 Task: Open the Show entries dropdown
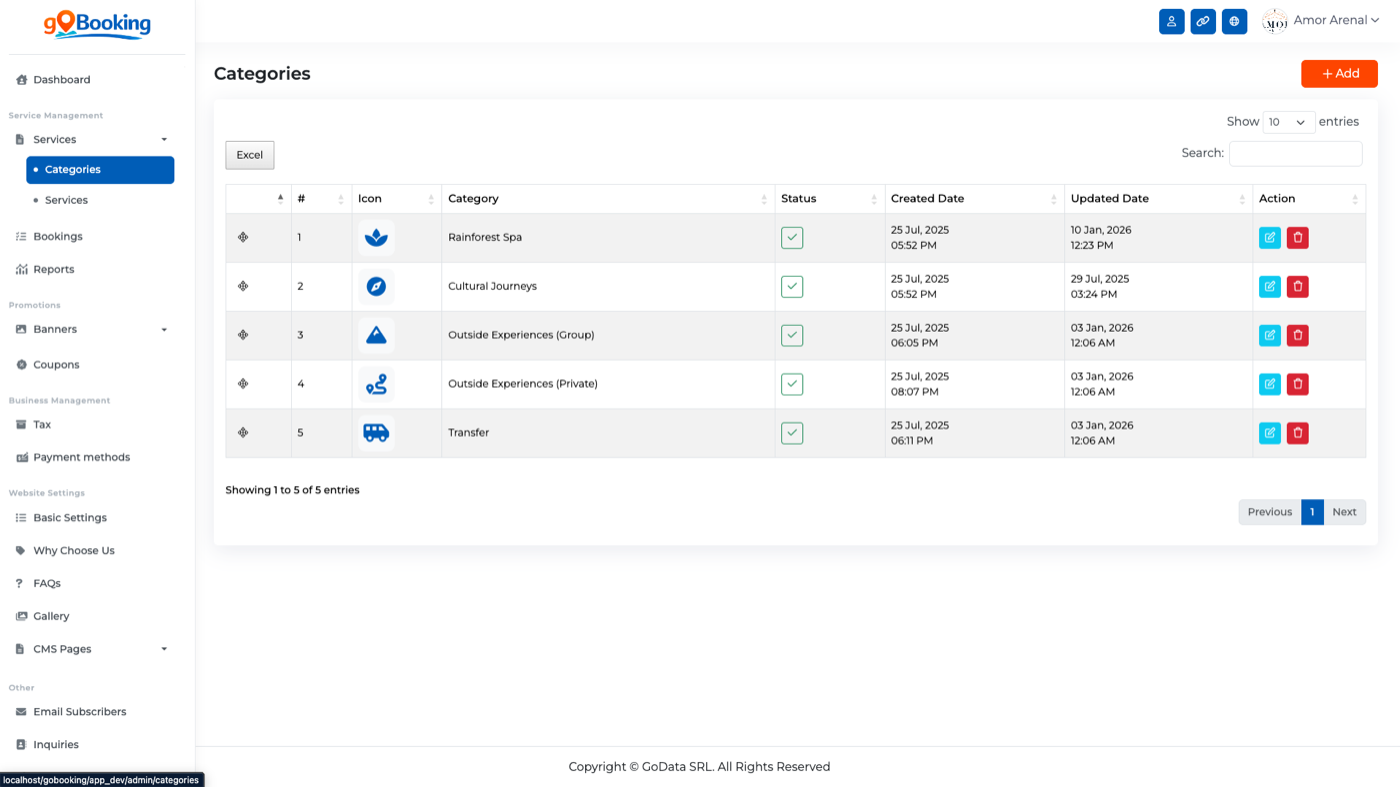click(1289, 122)
